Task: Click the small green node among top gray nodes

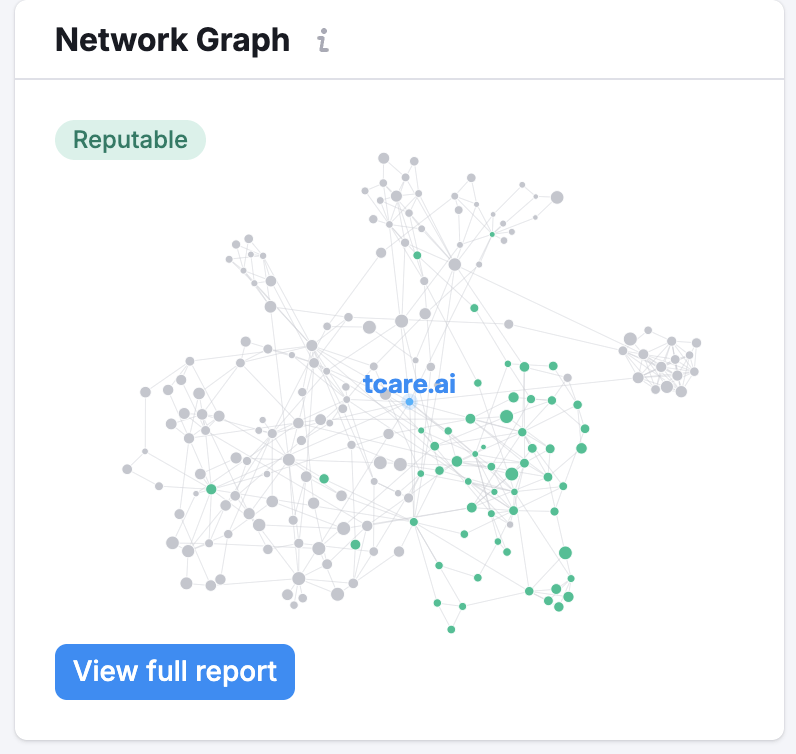Action: 492,235
